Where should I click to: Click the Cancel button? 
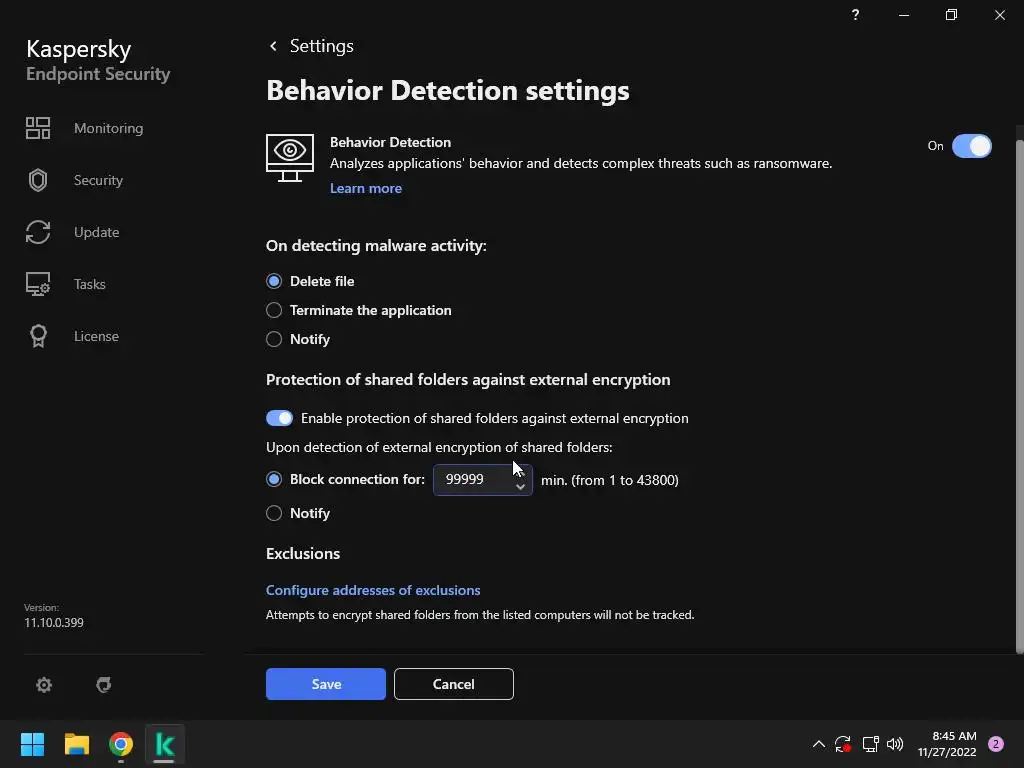coord(454,684)
